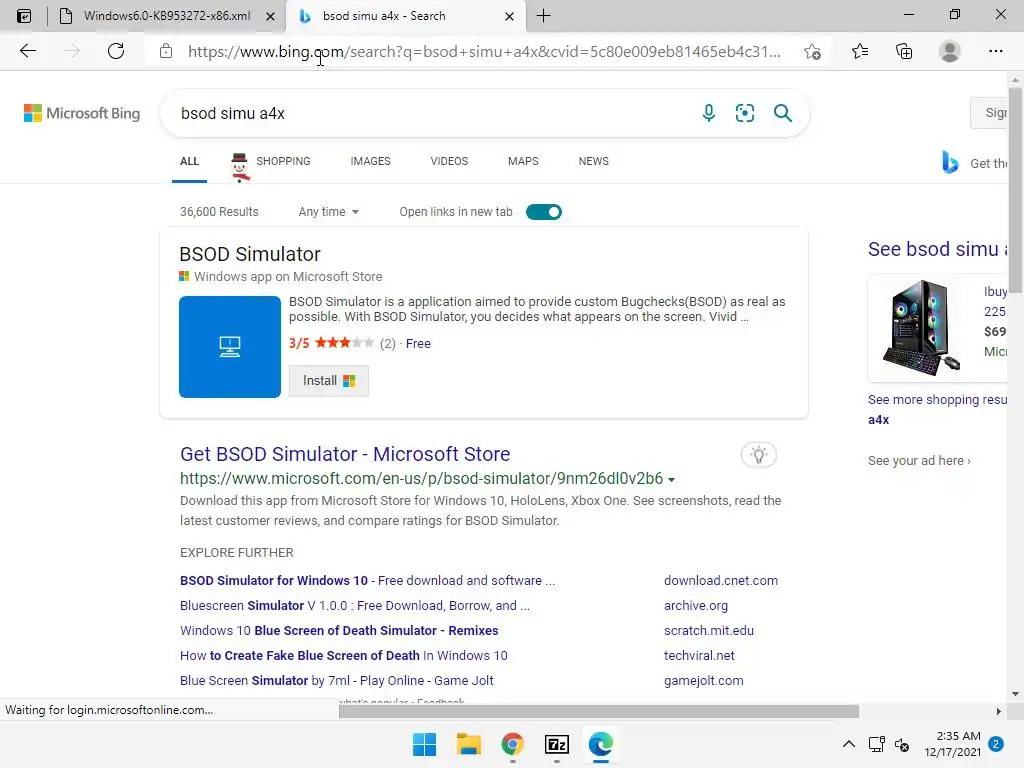Click See your ad here link

[919, 460]
